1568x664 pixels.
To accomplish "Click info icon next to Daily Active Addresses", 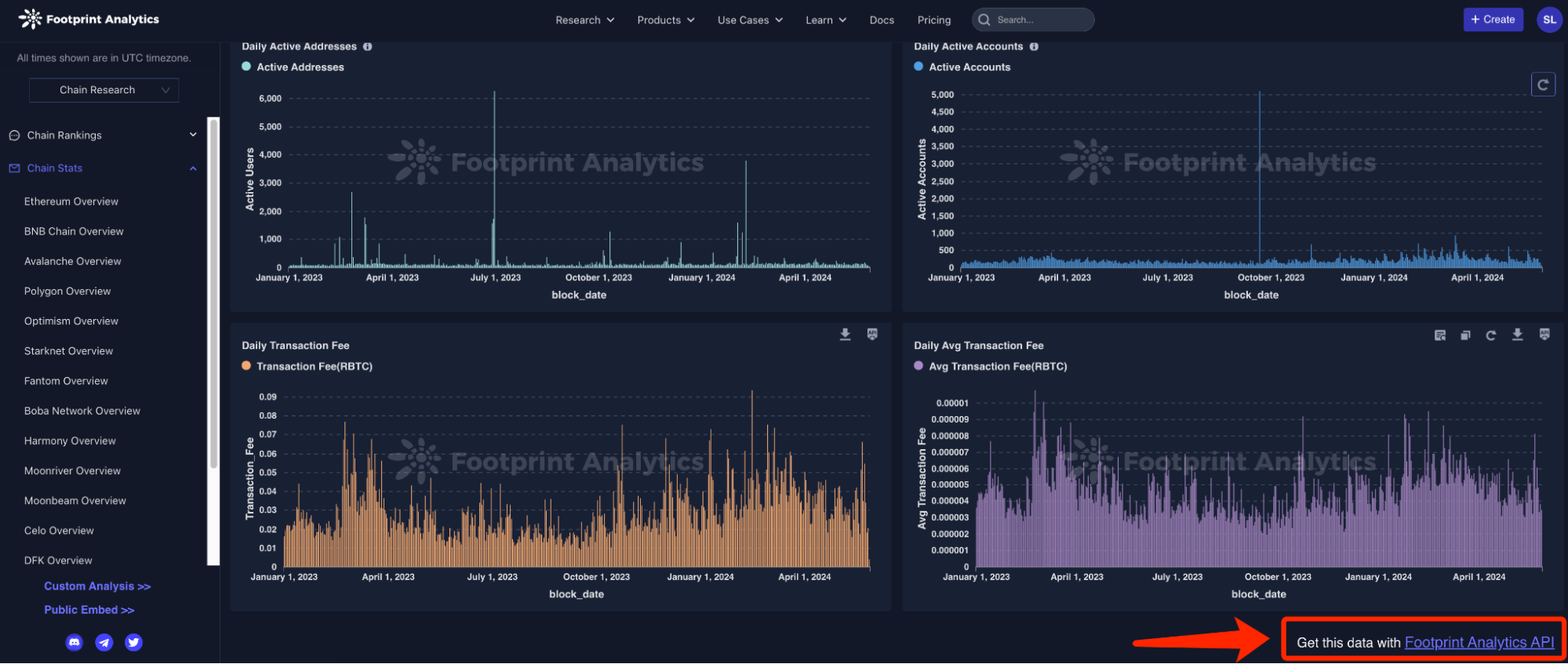I will pos(368,46).
